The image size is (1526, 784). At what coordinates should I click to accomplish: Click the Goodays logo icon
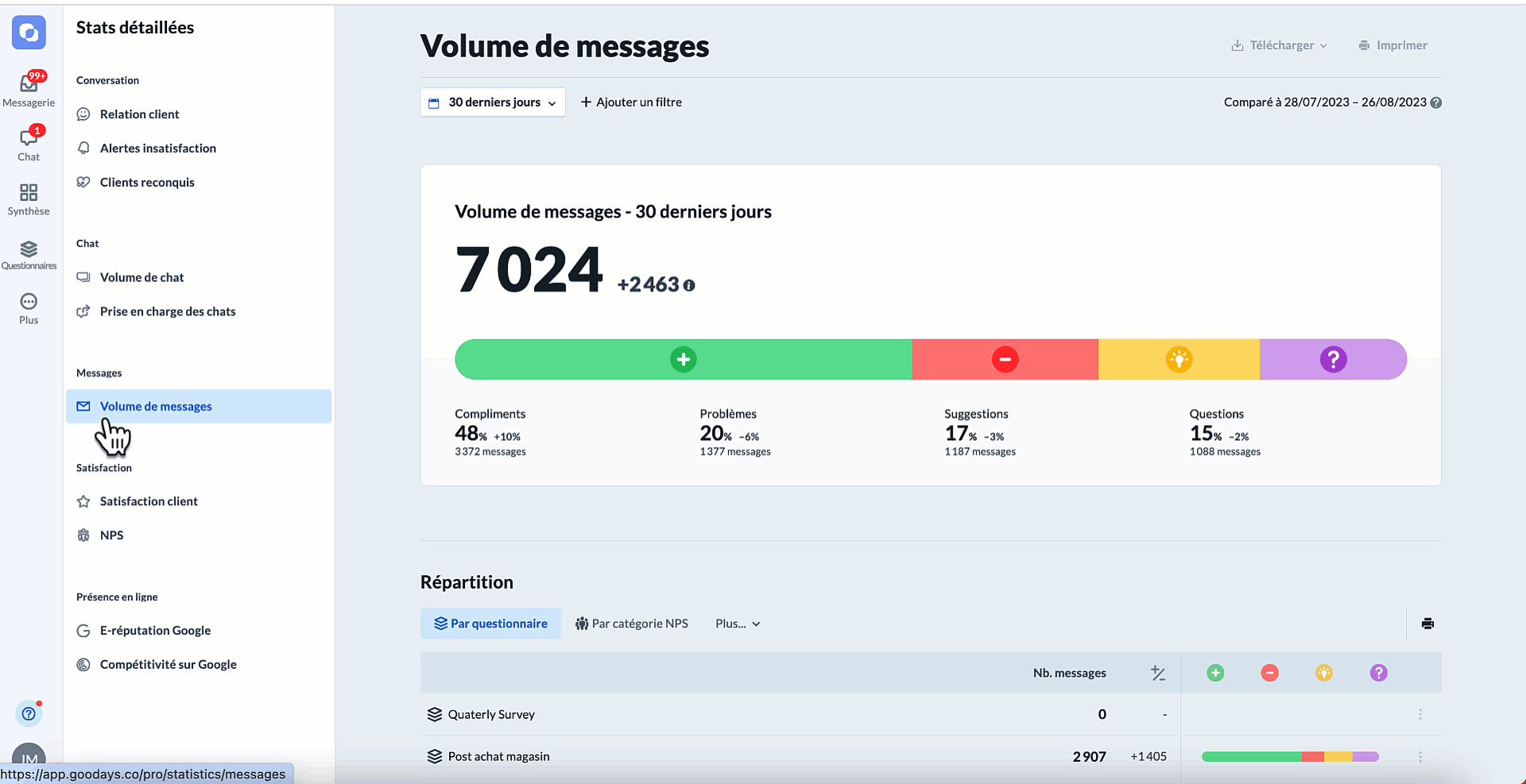(x=29, y=33)
